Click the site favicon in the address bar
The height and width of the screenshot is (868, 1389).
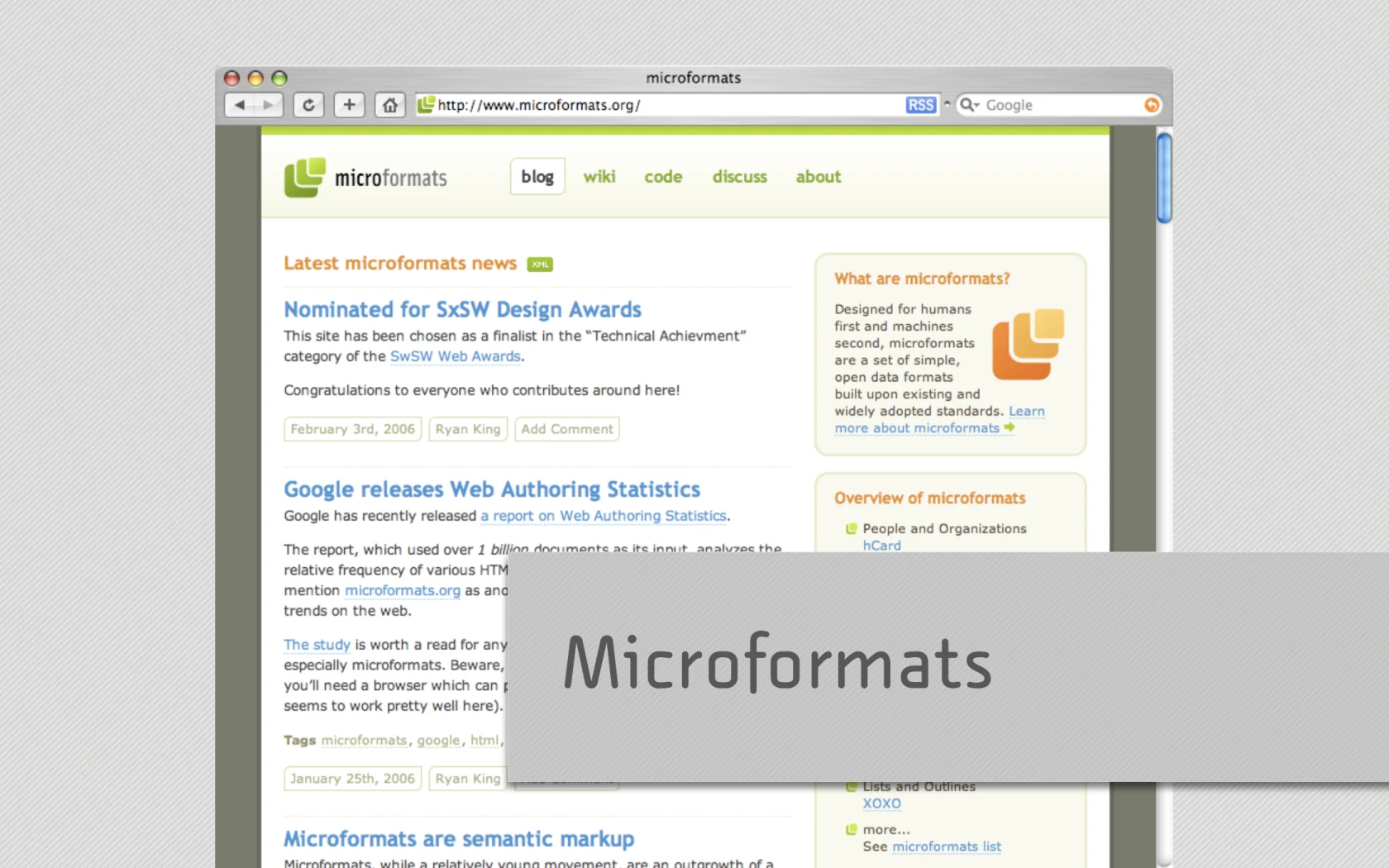tap(426, 104)
